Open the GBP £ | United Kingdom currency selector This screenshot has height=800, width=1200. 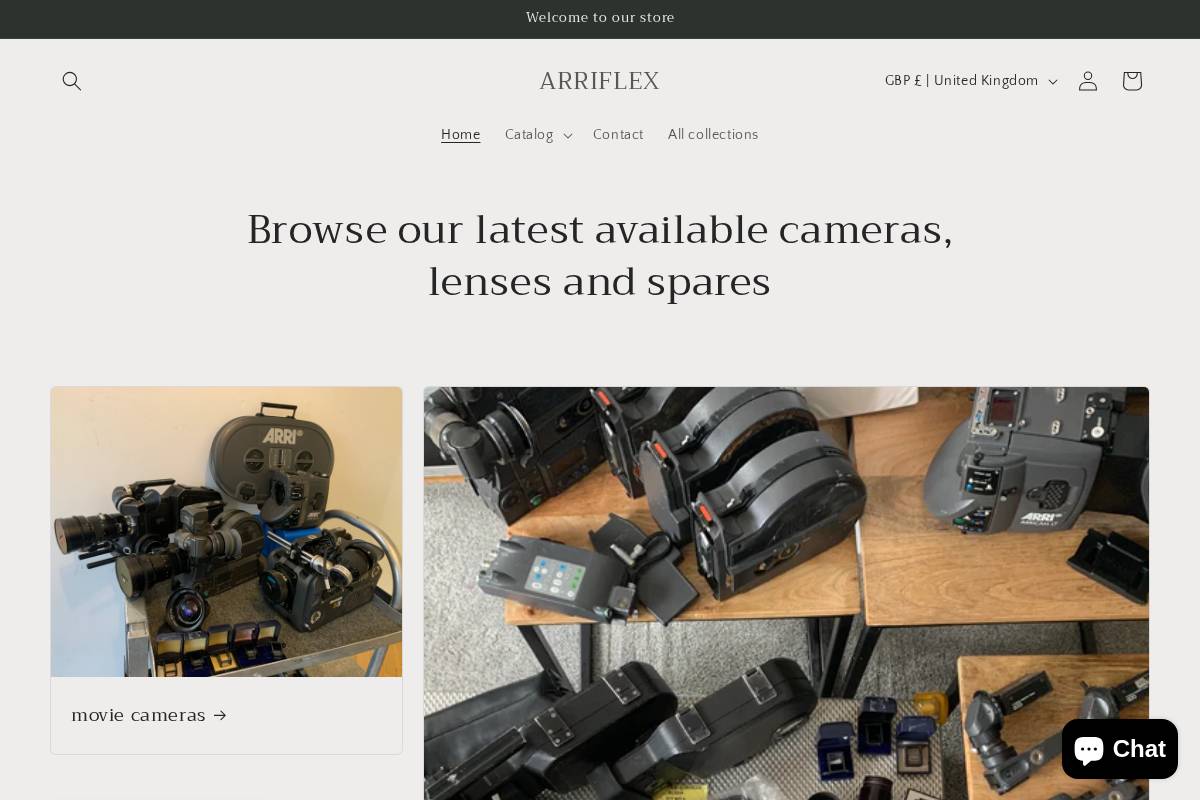point(961,81)
